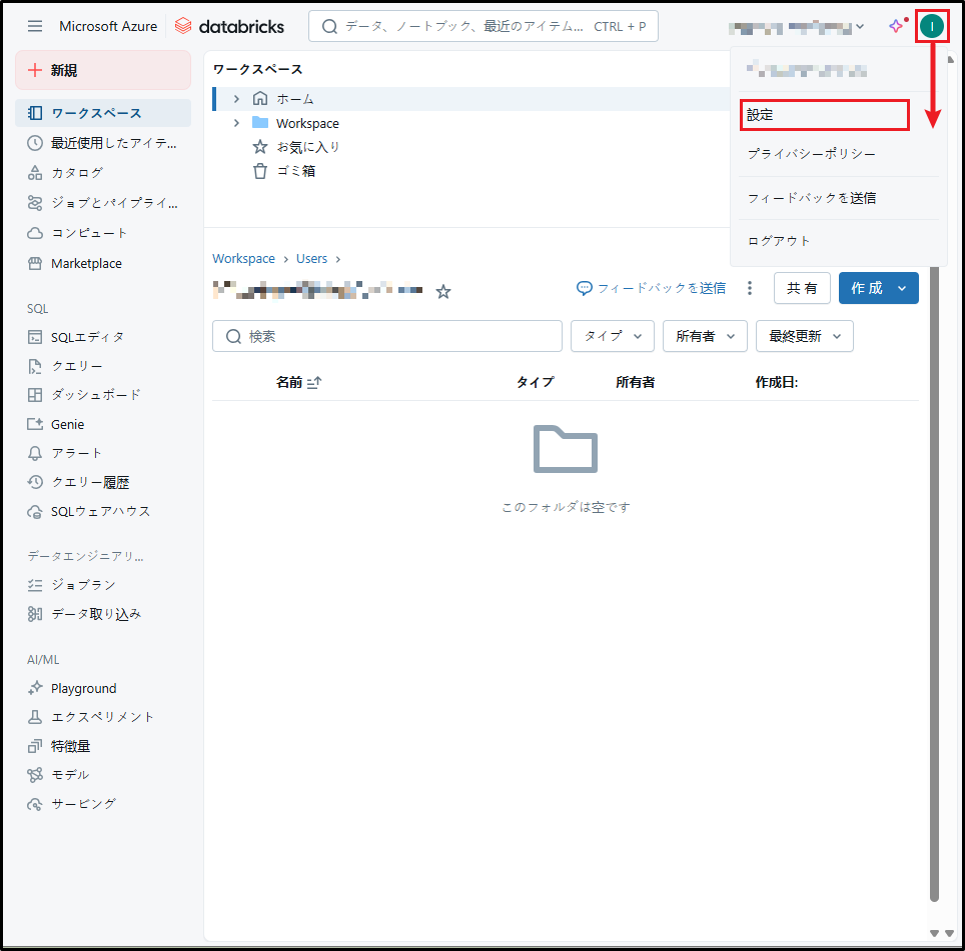
Task: Click the アラート bell icon
Action: pos(35,454)
